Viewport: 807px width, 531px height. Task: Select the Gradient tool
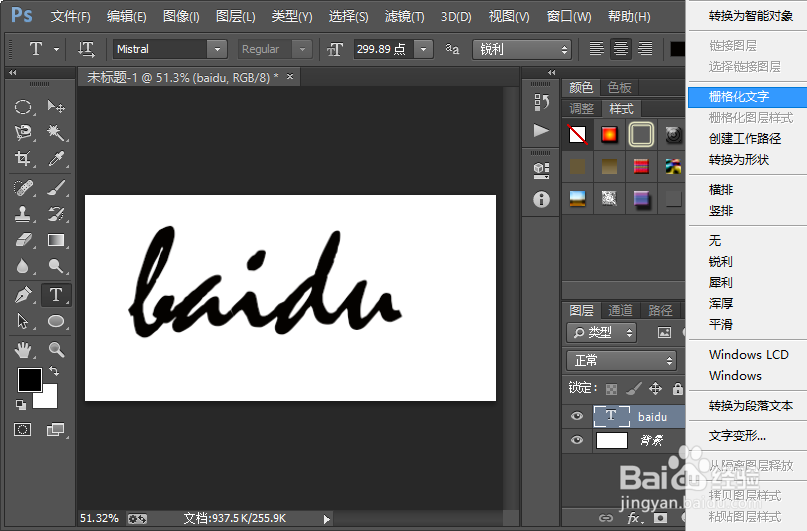click(x=56, y=240)
